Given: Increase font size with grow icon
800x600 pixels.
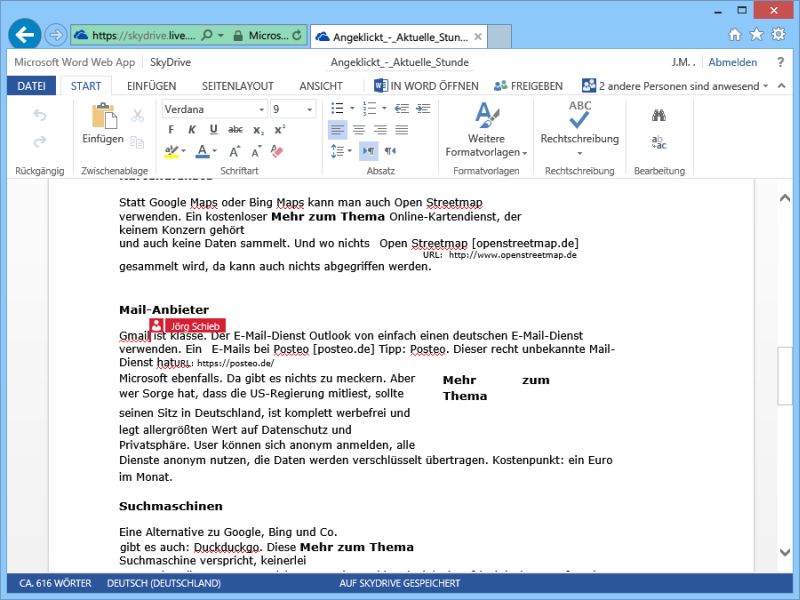Looking at the screenshot, I should 235,152.
